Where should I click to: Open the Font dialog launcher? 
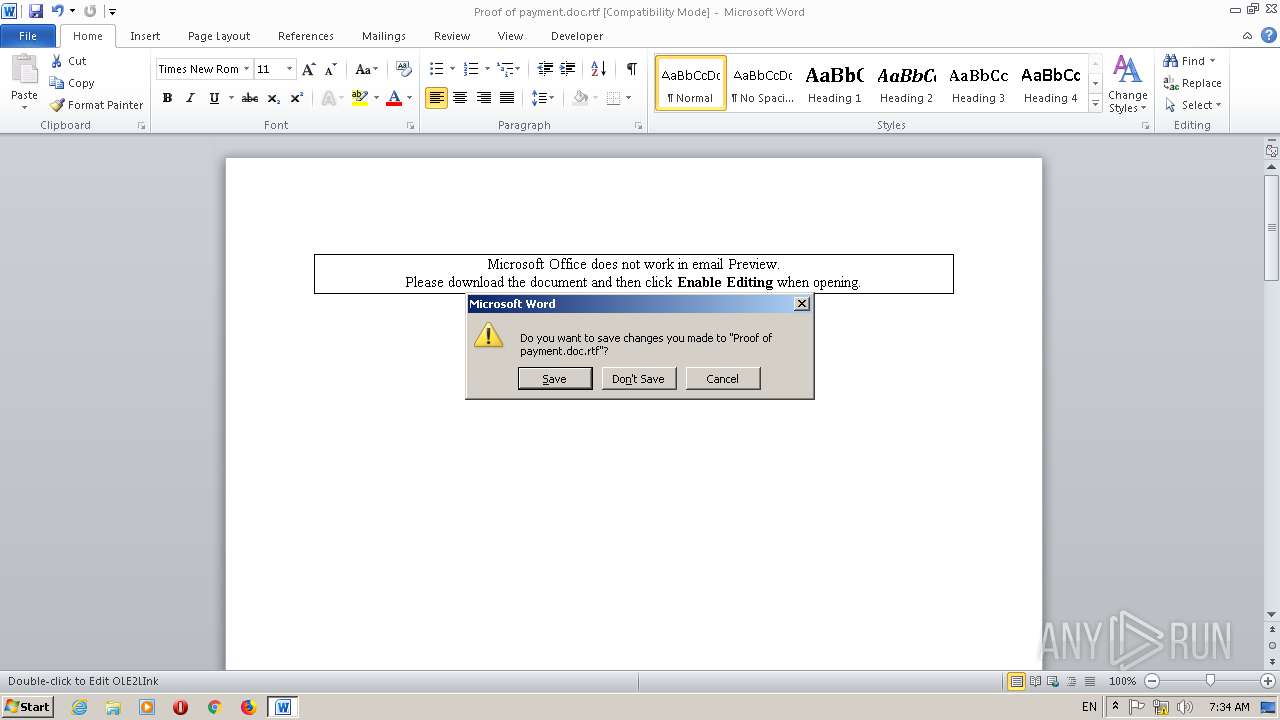point(410,126)
